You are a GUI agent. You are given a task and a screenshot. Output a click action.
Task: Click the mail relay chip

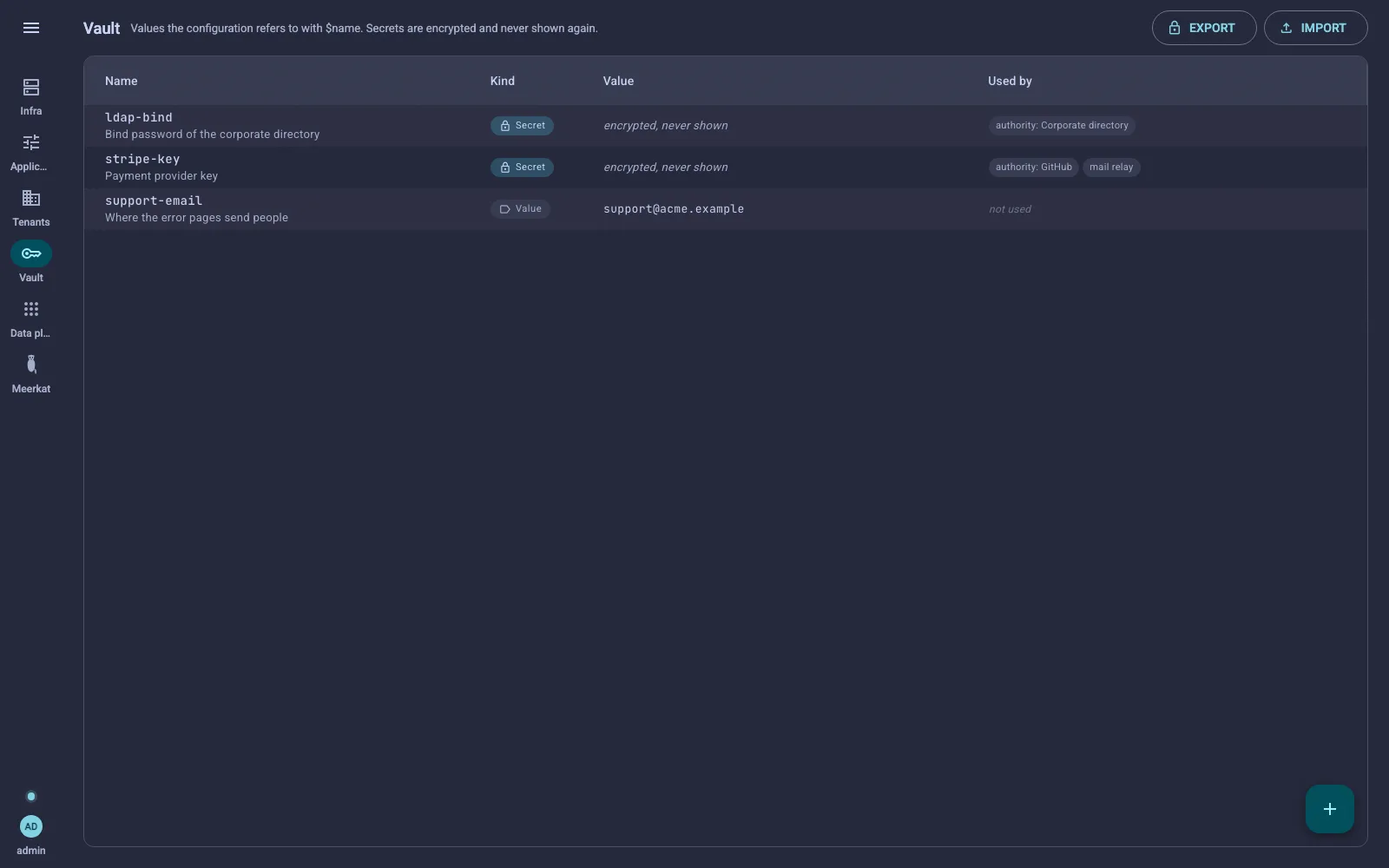(1111, 168)
